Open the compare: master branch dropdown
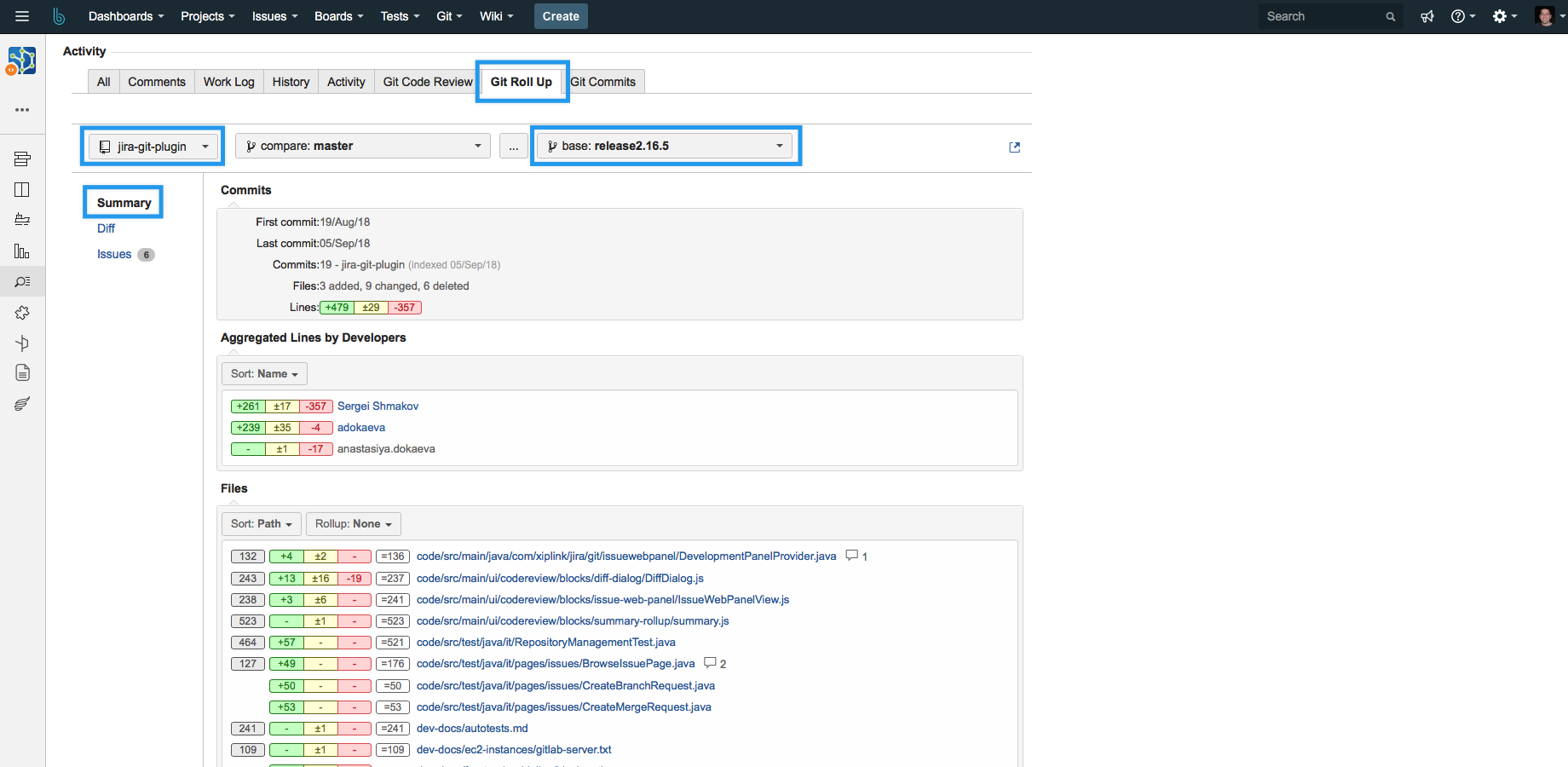Screen dimensions: 1568x767 363,147
